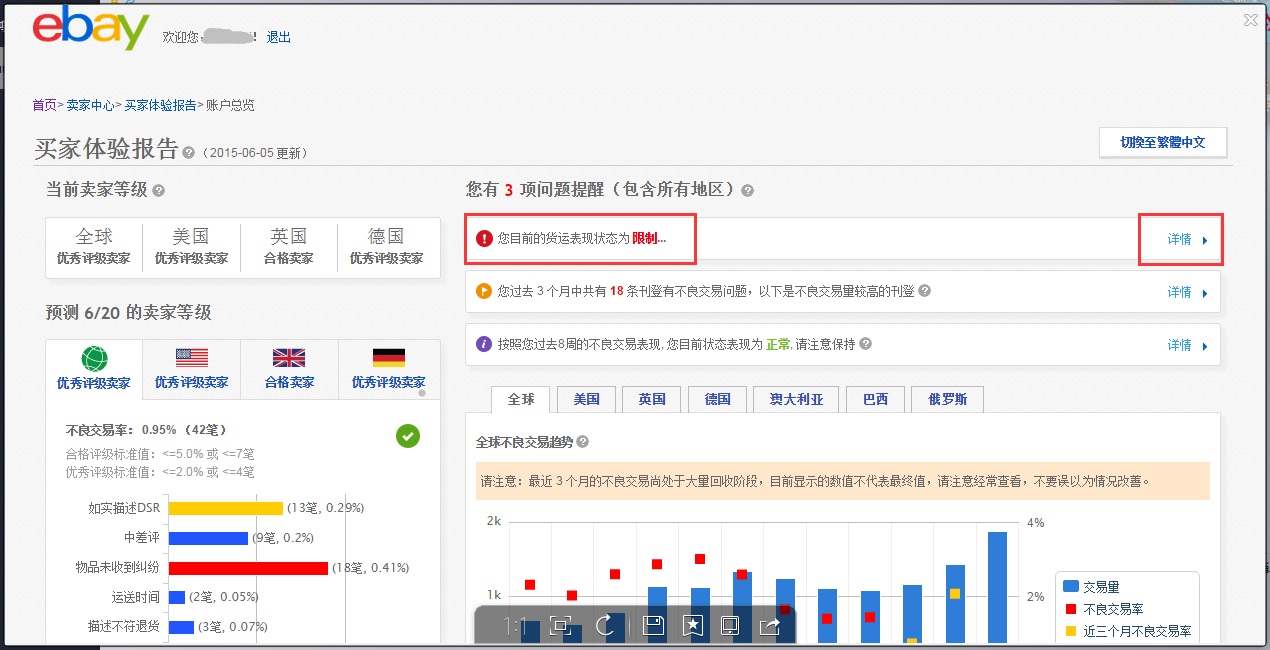The image size is (1270, 650).
Task: Click the 切换至繁體中文 button
Action: click(1162, 142)
